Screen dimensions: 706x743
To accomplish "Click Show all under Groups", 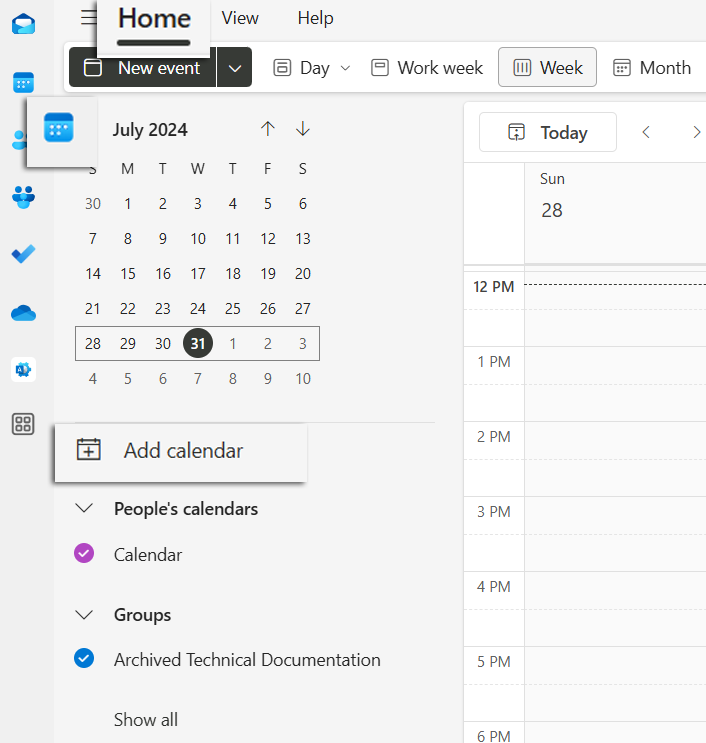I will tap(146, 719).
